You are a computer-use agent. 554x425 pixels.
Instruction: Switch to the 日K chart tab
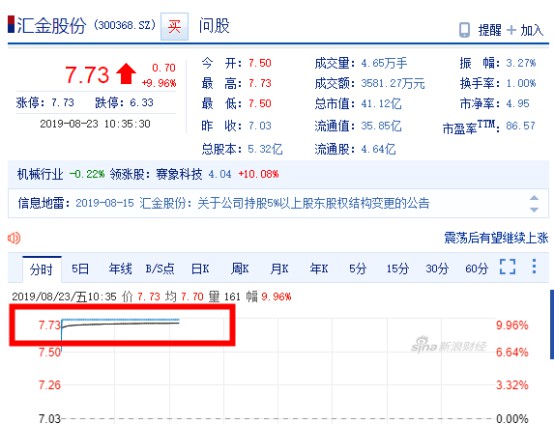click(x=200, y=269)
